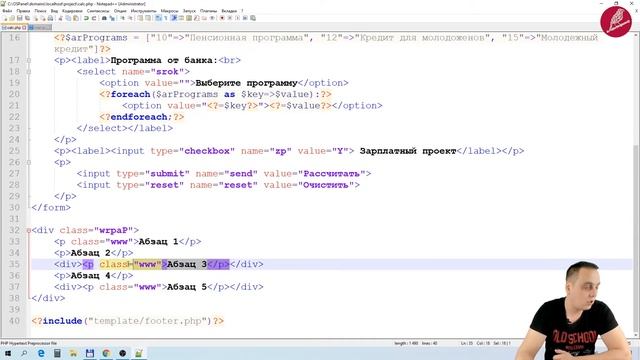
Task: Create a new file from toolbar
Action: click(x=4, y=18)
